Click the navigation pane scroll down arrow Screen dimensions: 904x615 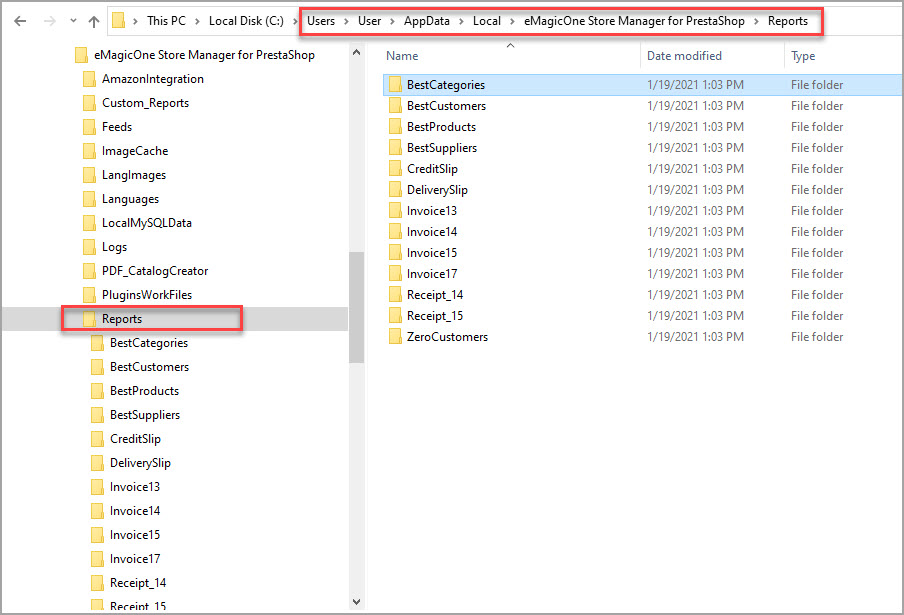[356, 602]
